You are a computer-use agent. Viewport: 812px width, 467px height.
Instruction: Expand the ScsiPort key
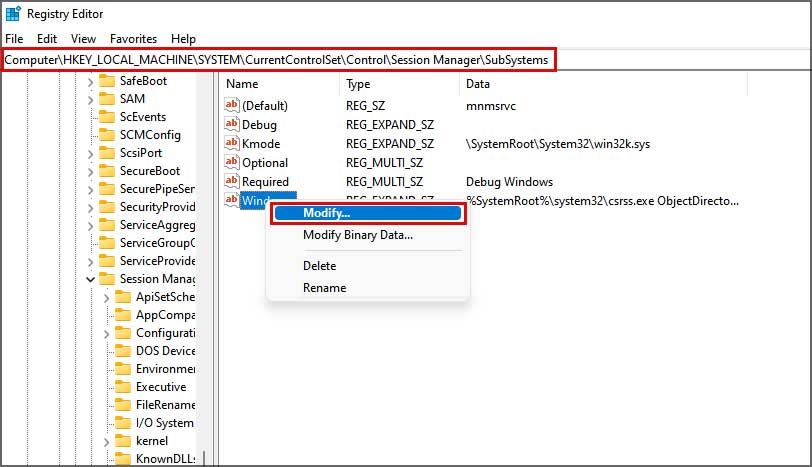90,154
